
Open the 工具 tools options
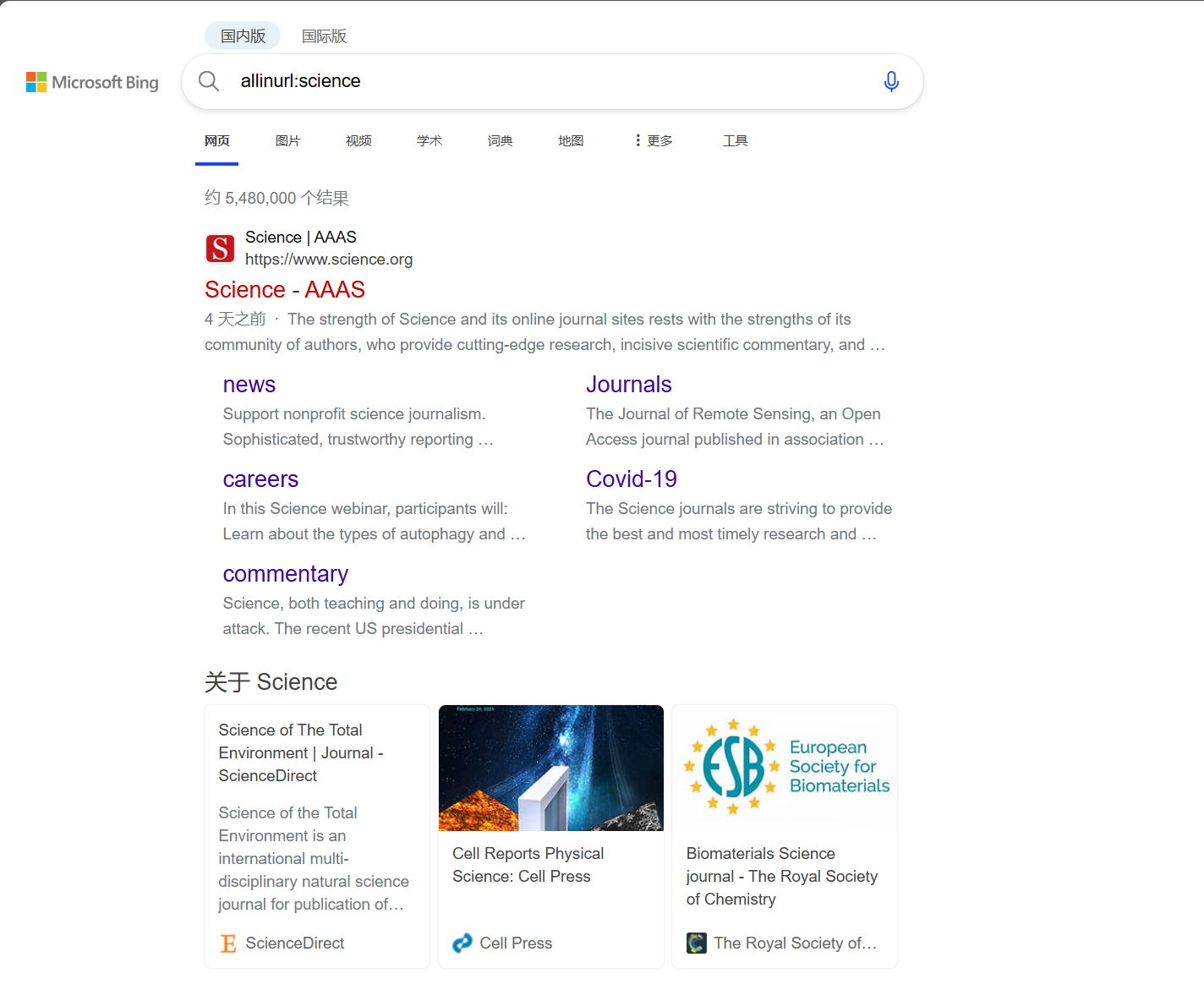(735, 140)
